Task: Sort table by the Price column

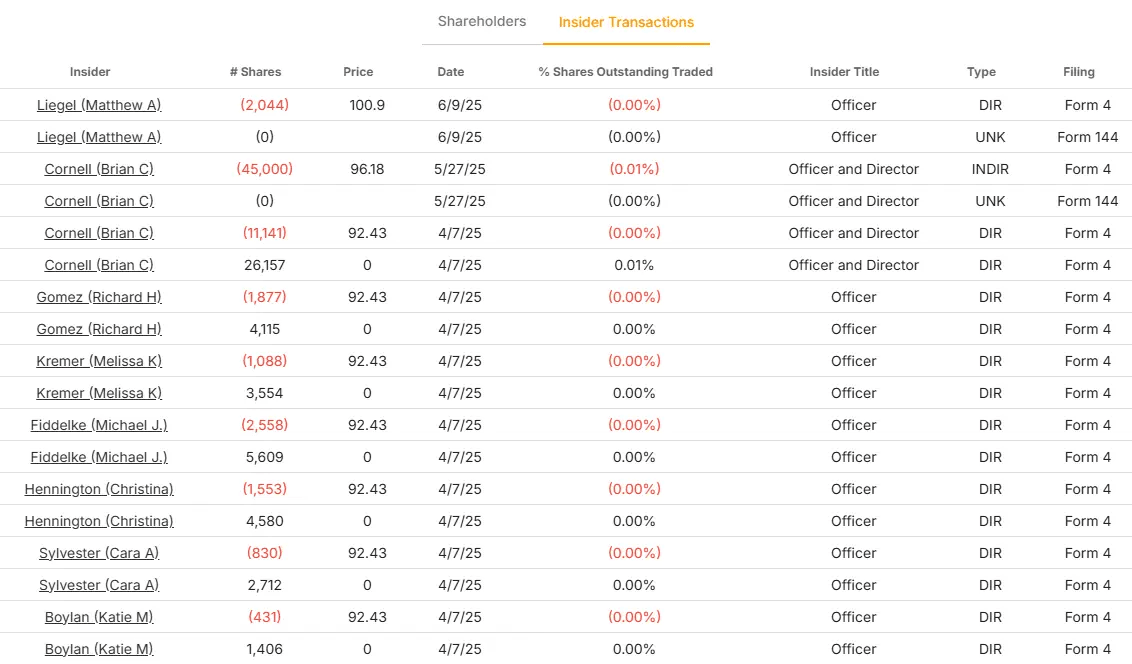Action: 358,72
